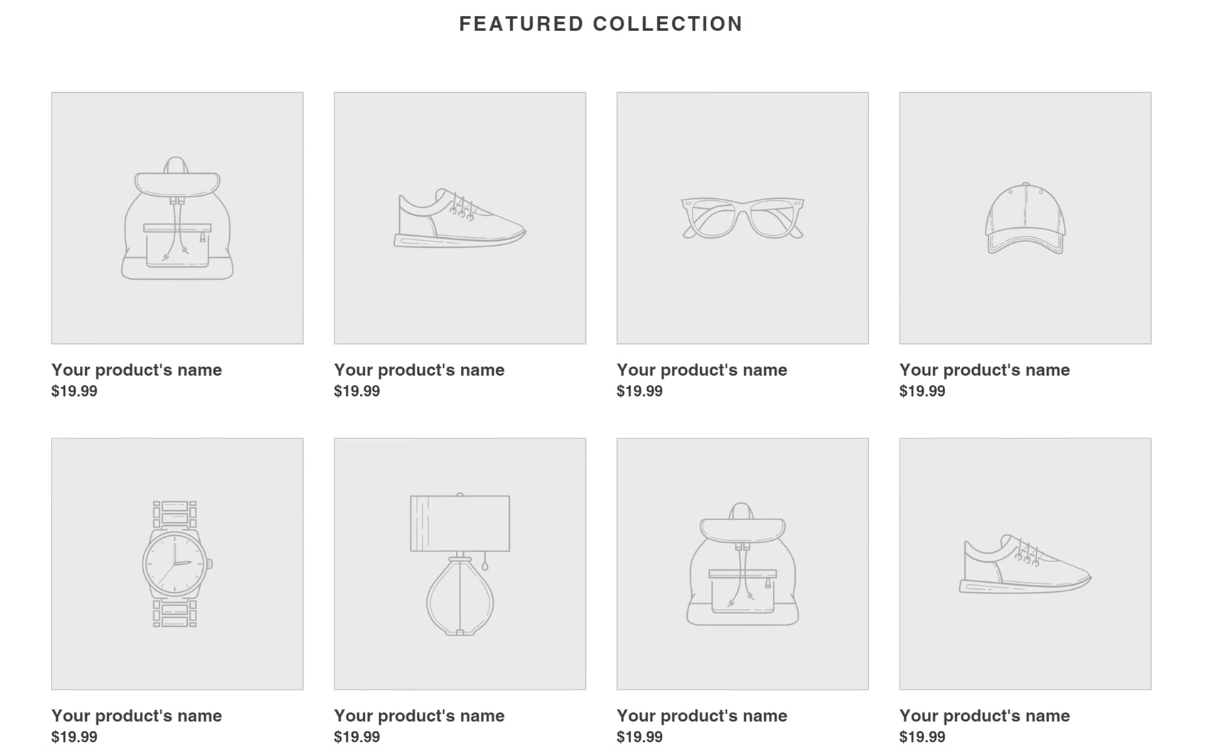
Task: Click product name under top-row backpack
Action: [x=136, y=370]
